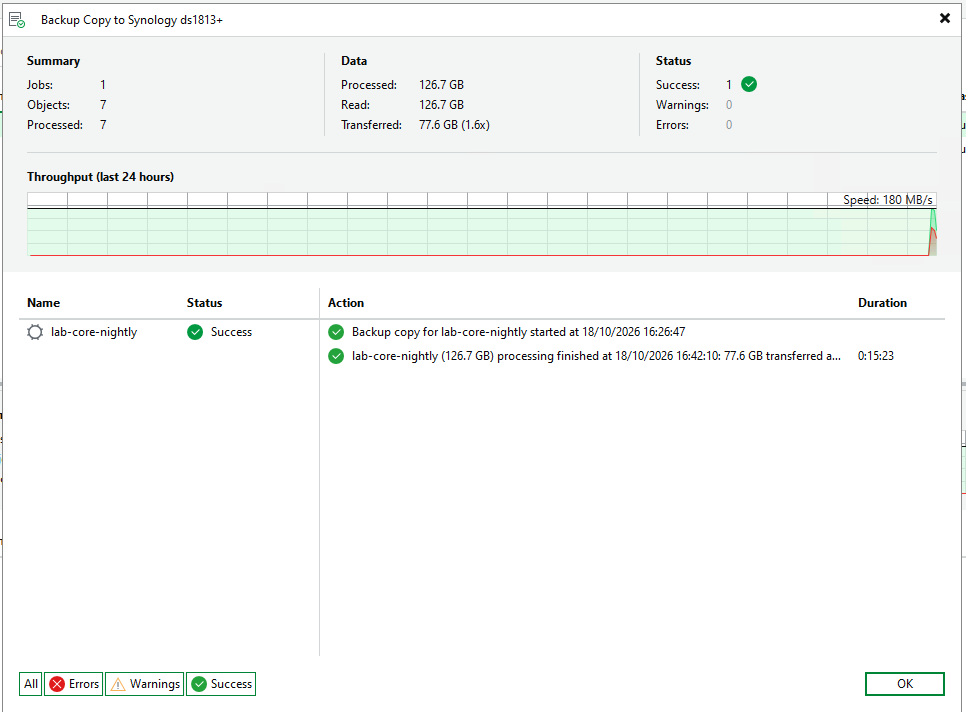Image resolution: width=966 pixels, height=712 pixels.
Task: Show All log entries filter
Action: coord(31,684)
